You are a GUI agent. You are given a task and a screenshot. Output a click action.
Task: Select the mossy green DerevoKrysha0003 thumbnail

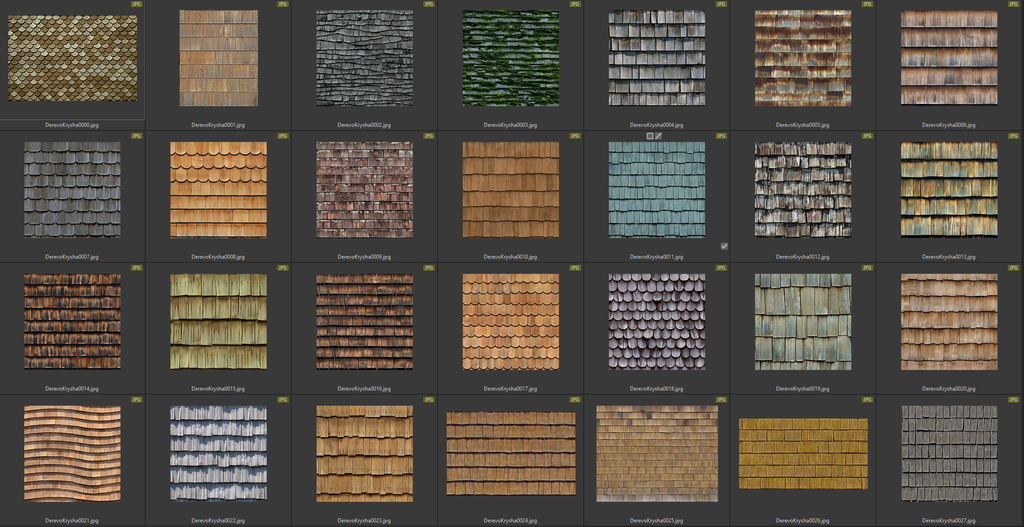tap(511, 58)
